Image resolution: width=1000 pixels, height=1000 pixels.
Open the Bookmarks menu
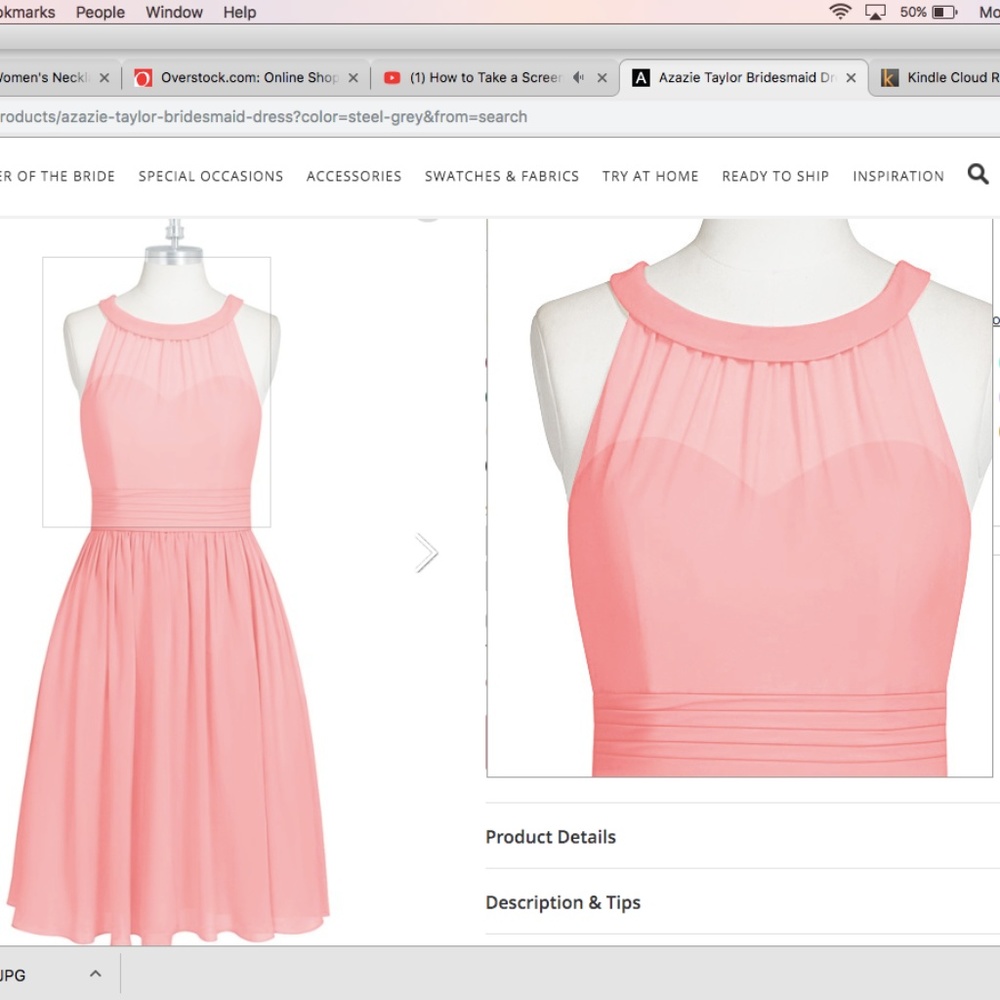(27, 12)
